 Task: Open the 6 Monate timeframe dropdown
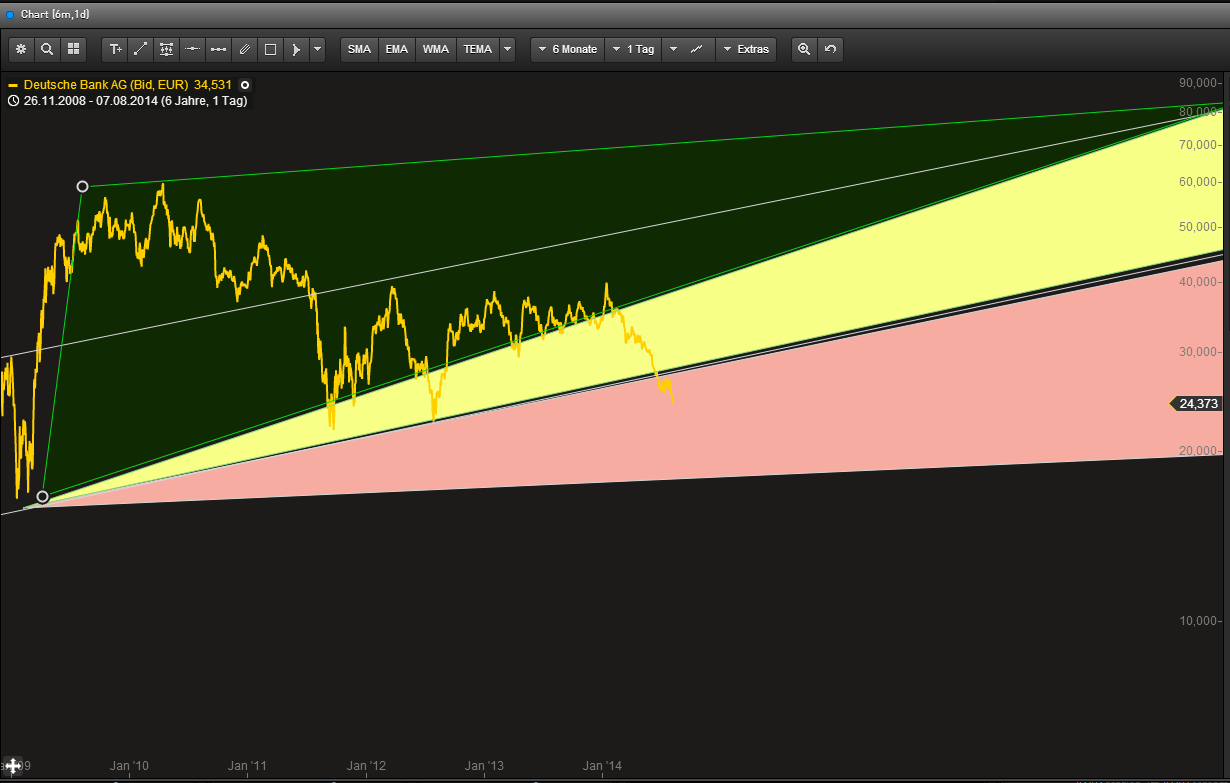(x=566, y=48)
